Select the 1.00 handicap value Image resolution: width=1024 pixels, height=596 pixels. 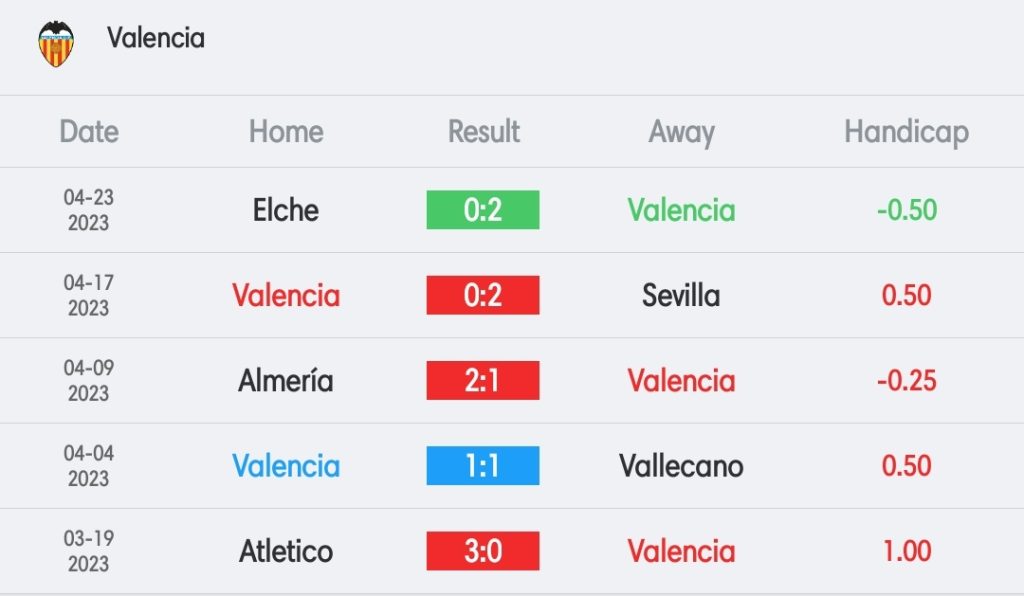906,551
